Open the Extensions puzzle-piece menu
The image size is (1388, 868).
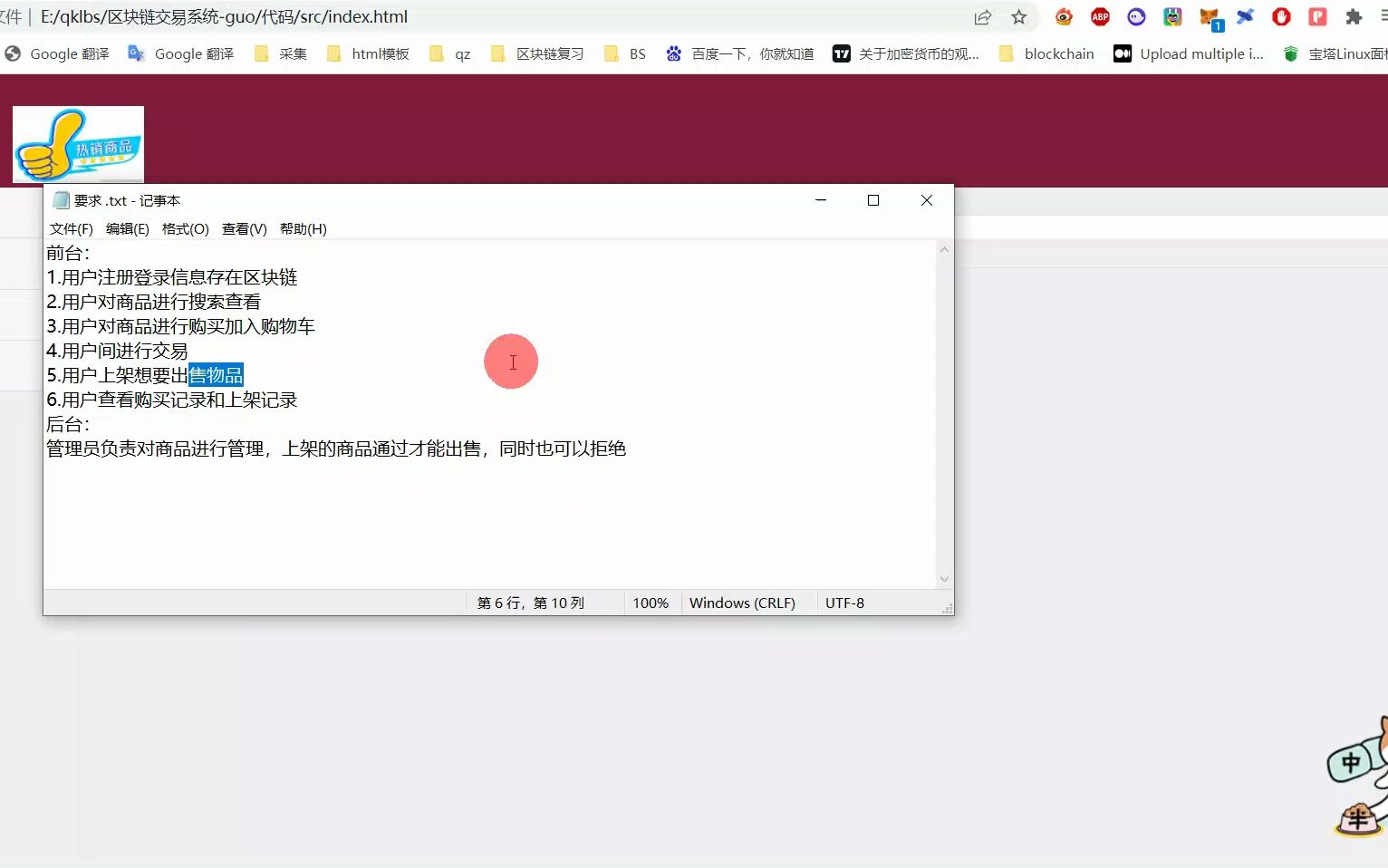click(1354, 17)
